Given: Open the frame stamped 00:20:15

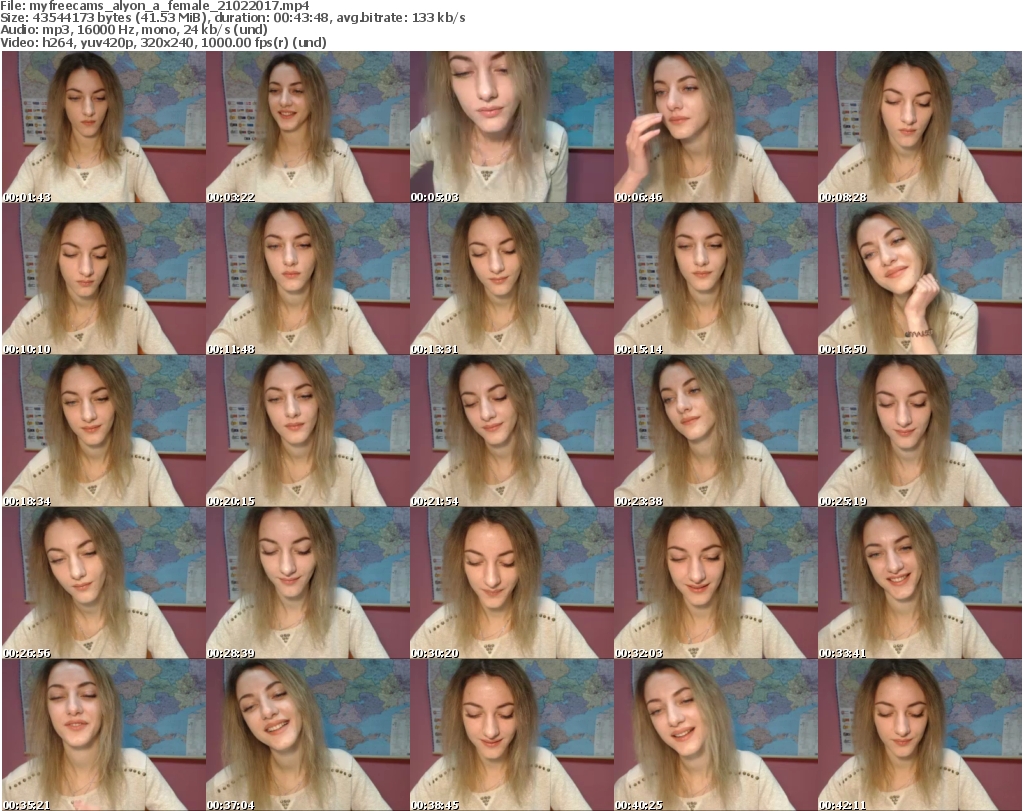Looking at the screenshot, I should (308, 431).
